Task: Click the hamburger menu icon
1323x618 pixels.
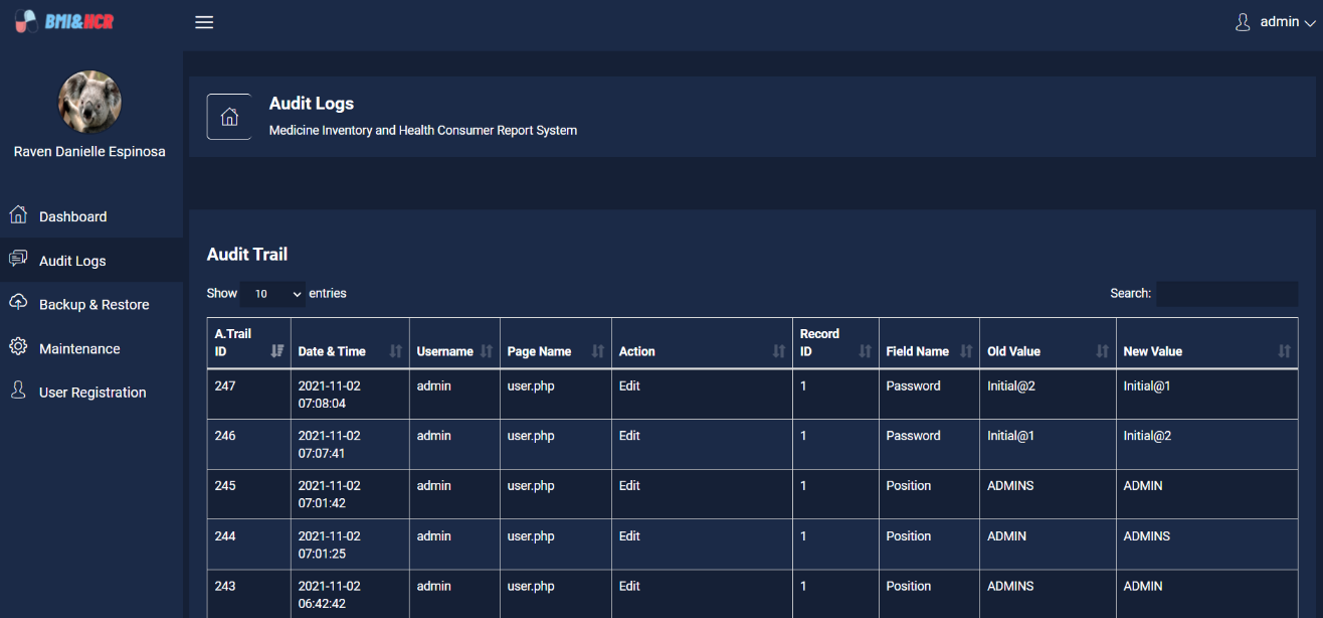Action: [x=204, y=22]
